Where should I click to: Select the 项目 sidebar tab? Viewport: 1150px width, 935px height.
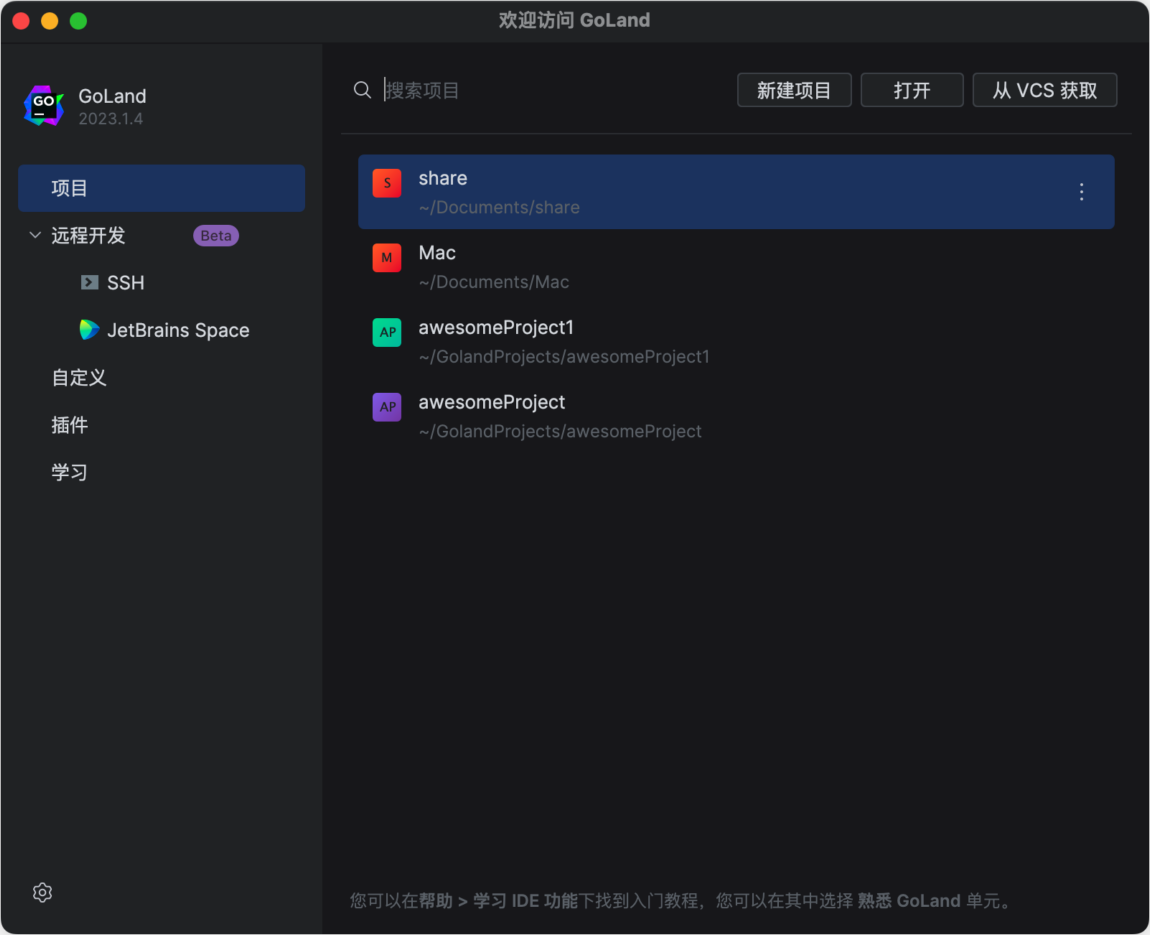[x=161, y=188]
